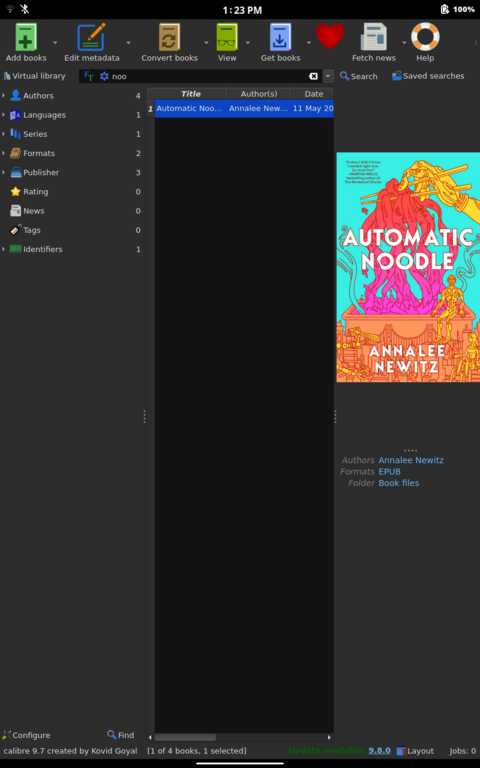Open Annalee Newitz author link

411,460
